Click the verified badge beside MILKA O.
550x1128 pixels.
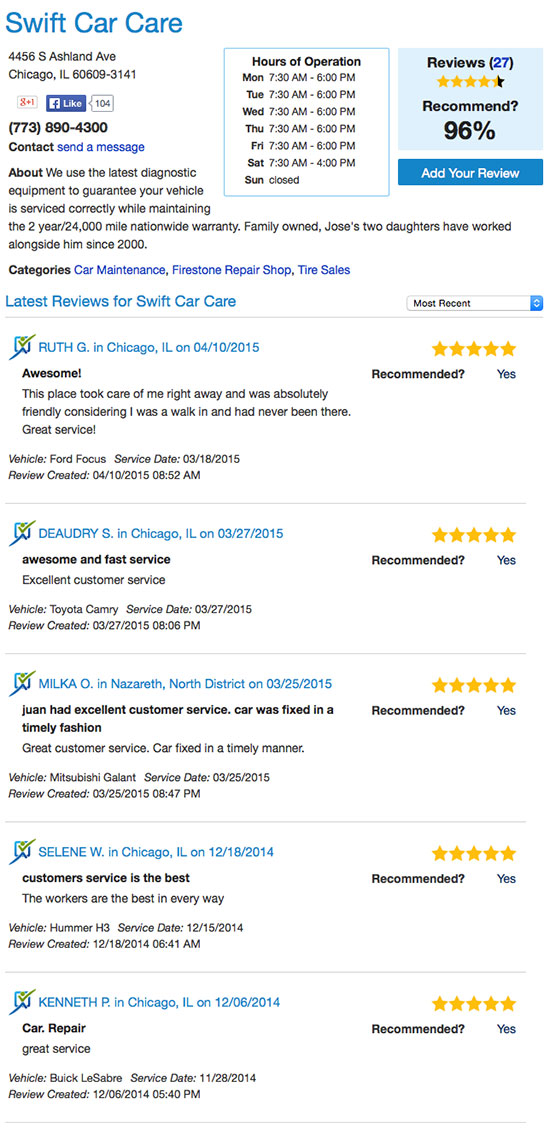(x=22, y=683)
